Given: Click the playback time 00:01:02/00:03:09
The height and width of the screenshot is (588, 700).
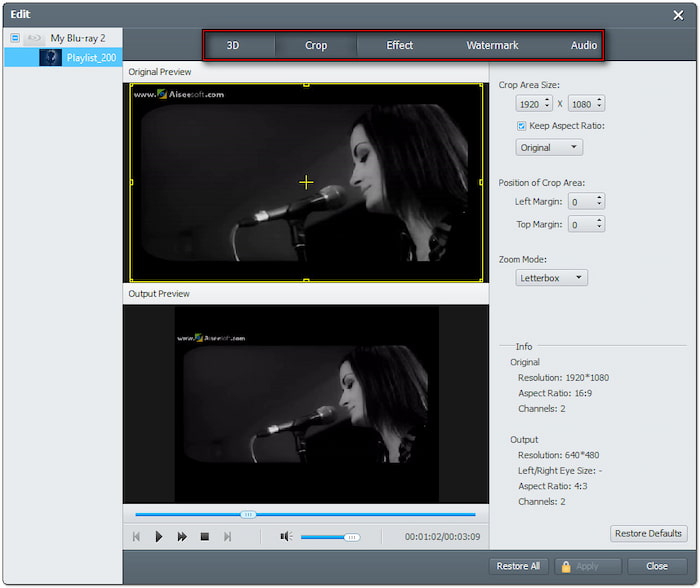Looking at the screenshot, I should coord(442,537).
